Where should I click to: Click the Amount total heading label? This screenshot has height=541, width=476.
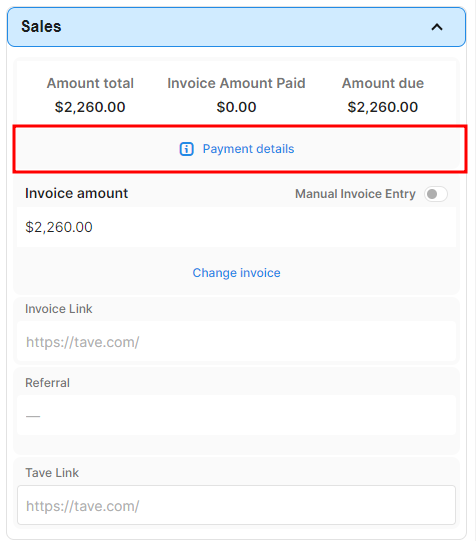pos(90,83)
